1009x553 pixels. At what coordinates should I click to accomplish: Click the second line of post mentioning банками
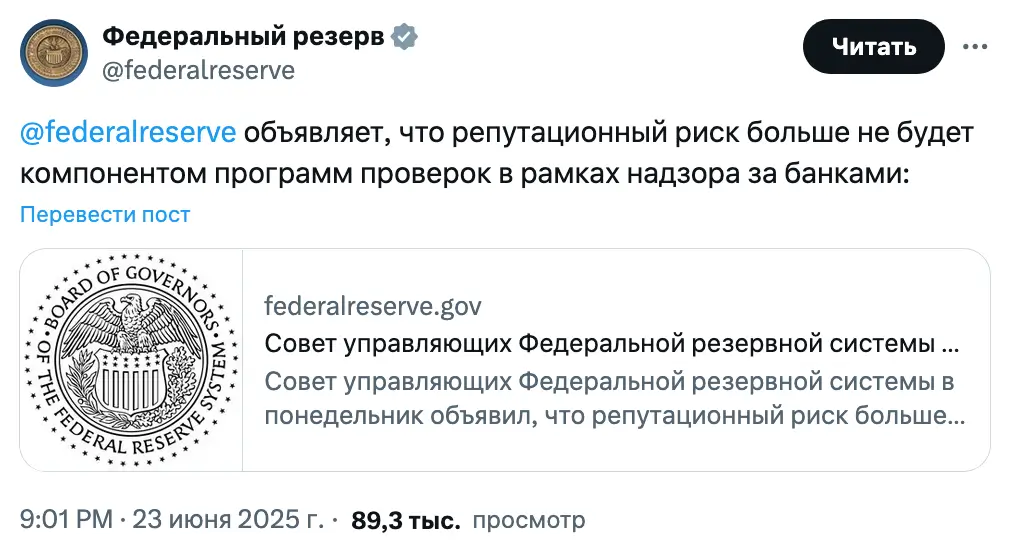point(465,174)
